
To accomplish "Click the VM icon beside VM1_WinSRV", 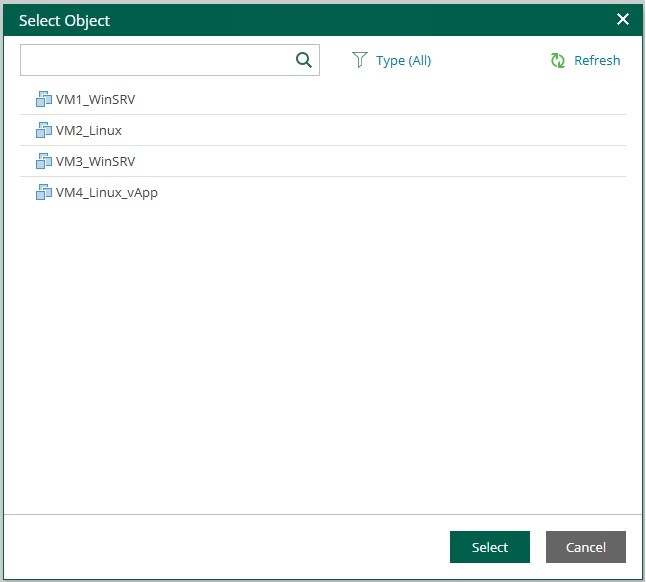I will tap(44, 99).
